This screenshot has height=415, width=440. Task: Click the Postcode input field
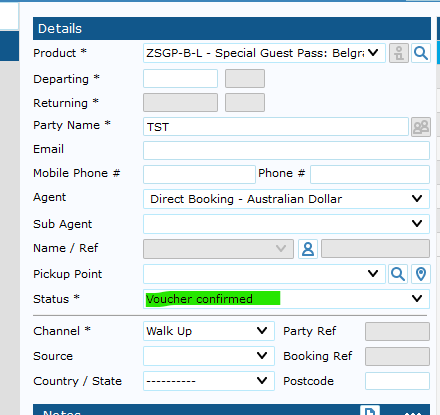[397, 381]
